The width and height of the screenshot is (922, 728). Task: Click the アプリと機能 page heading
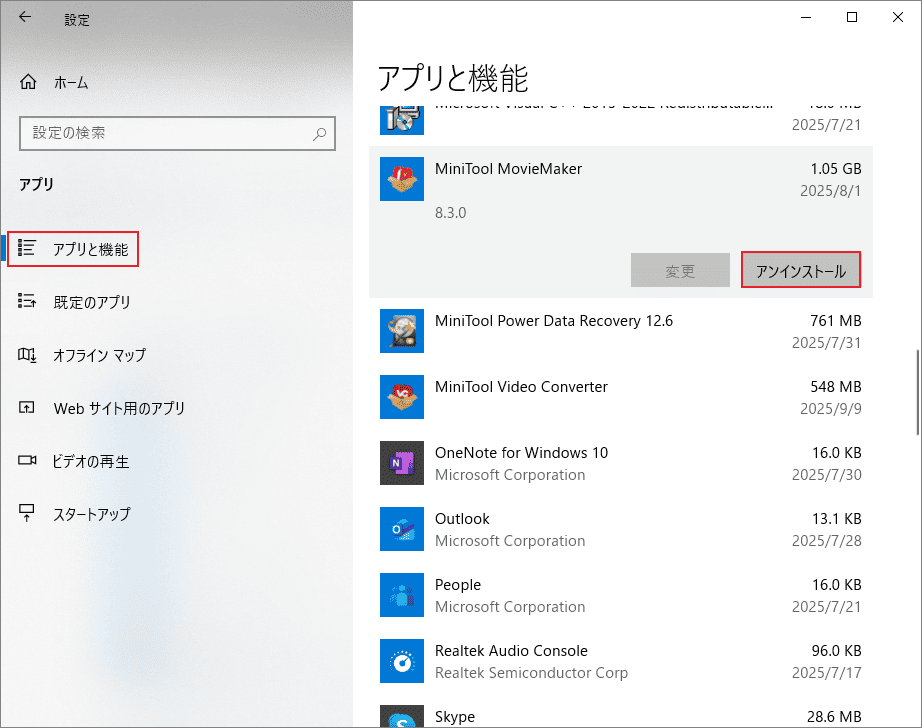(453, 78)
